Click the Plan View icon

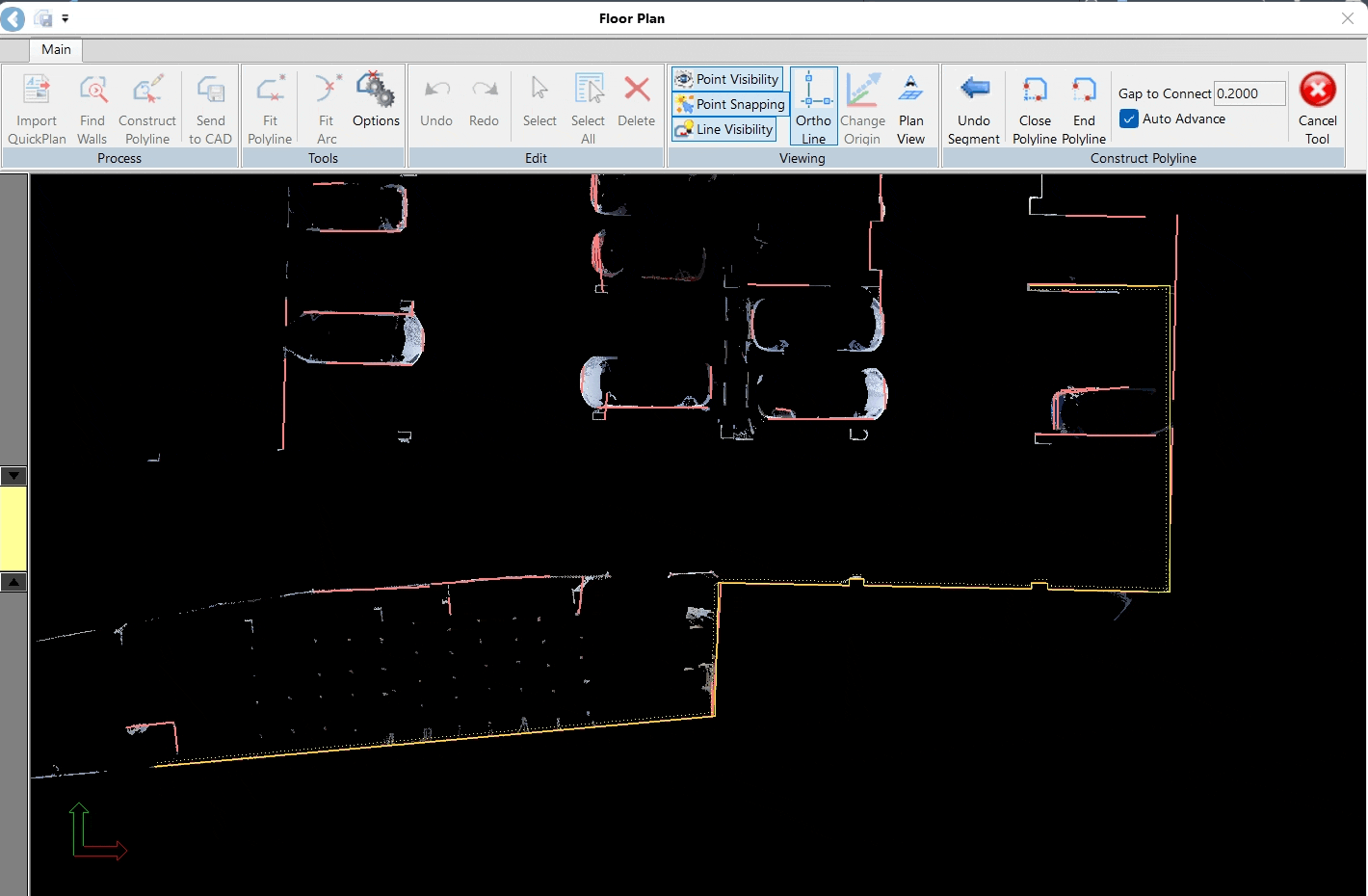[910, 91]
